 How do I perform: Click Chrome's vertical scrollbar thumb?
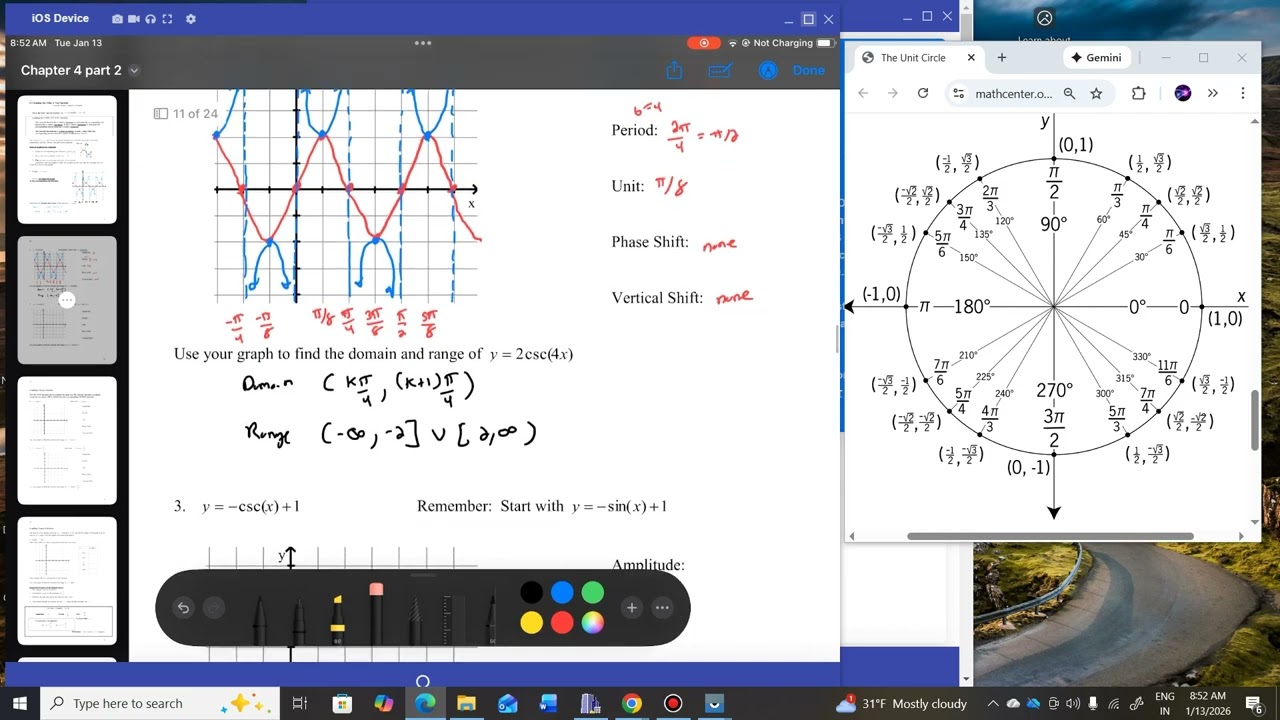1256,420
